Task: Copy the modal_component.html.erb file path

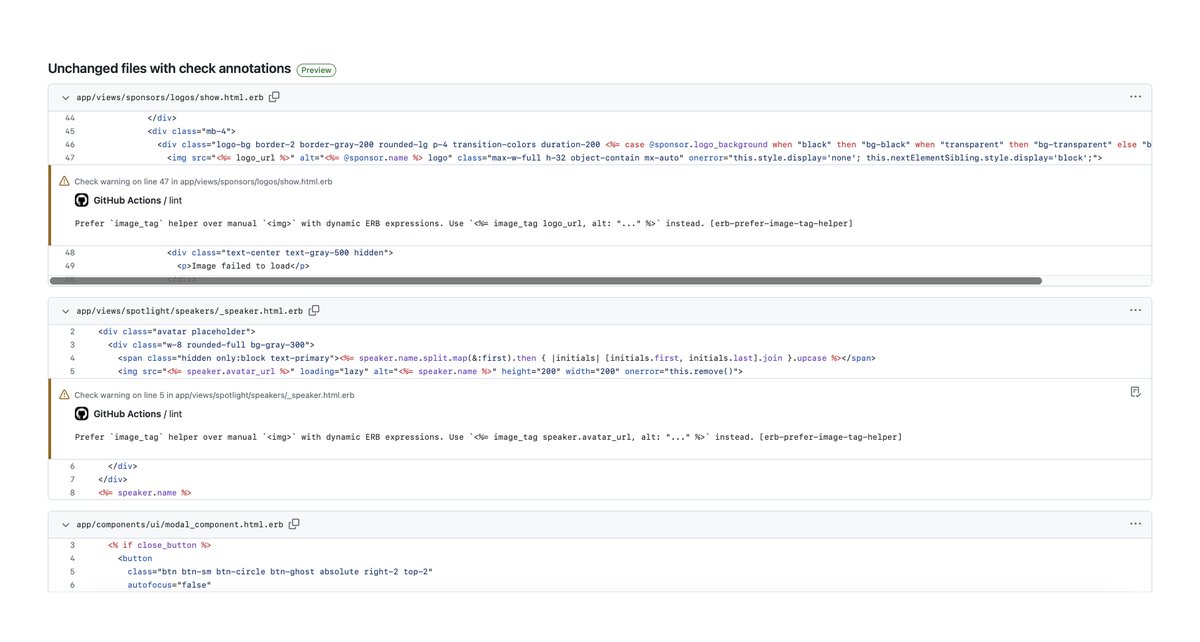Action: click(294, 524)
